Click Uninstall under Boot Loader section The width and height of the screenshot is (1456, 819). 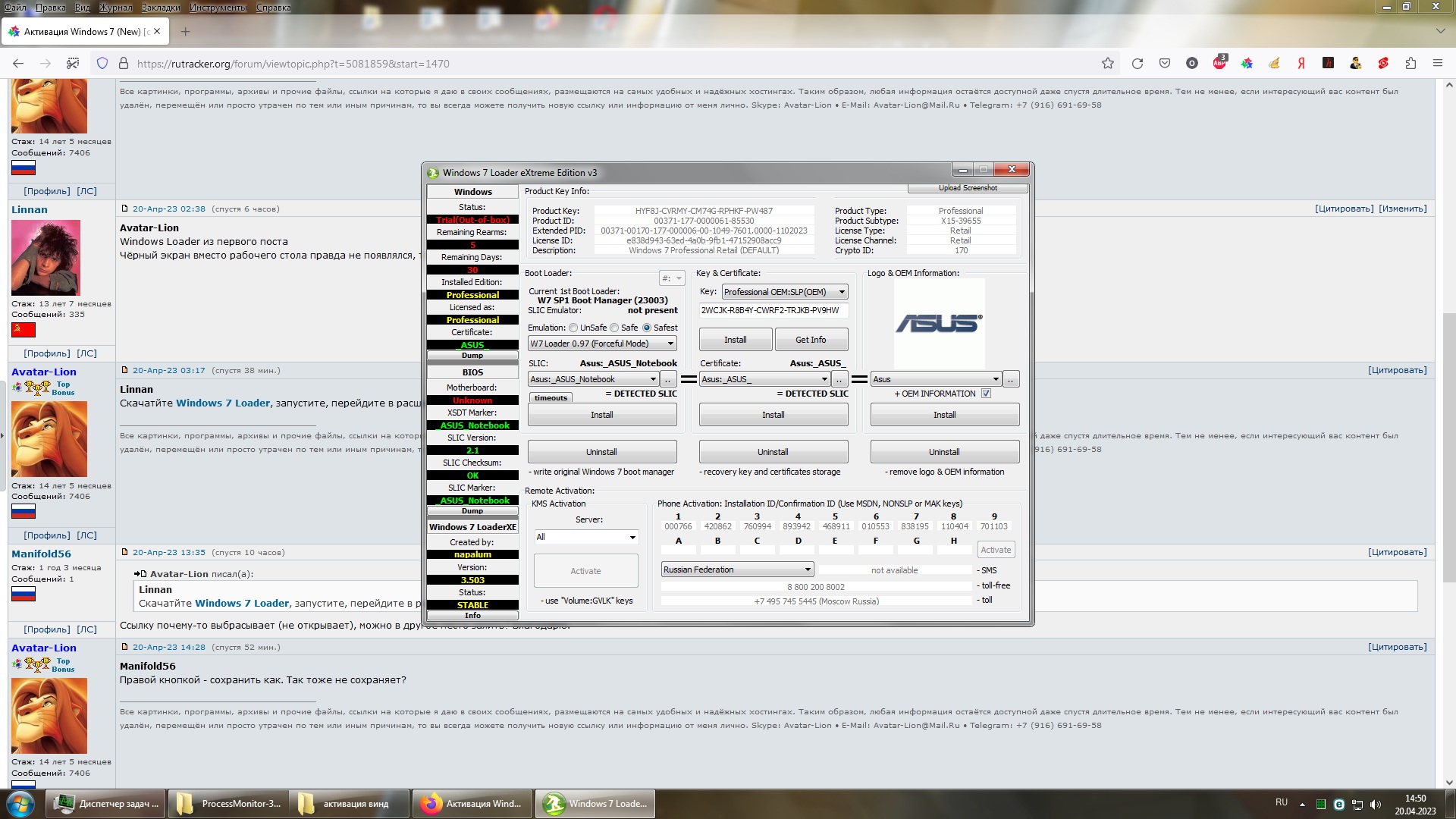602,452
